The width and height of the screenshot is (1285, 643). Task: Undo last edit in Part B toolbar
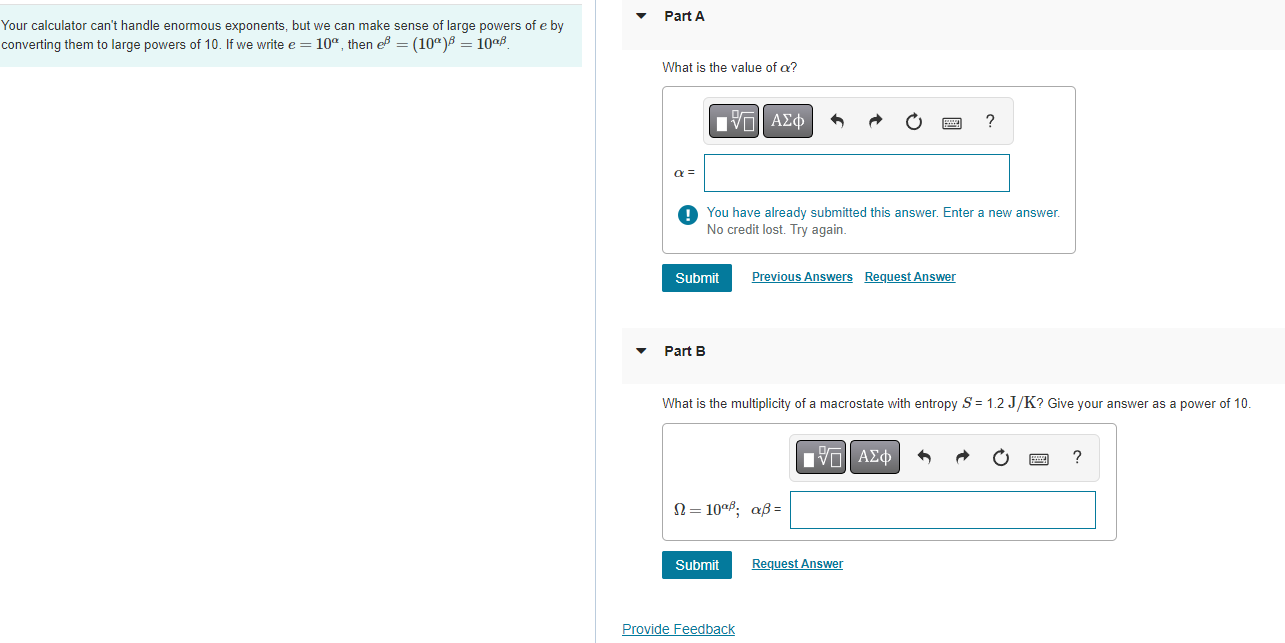pos(925,458)
